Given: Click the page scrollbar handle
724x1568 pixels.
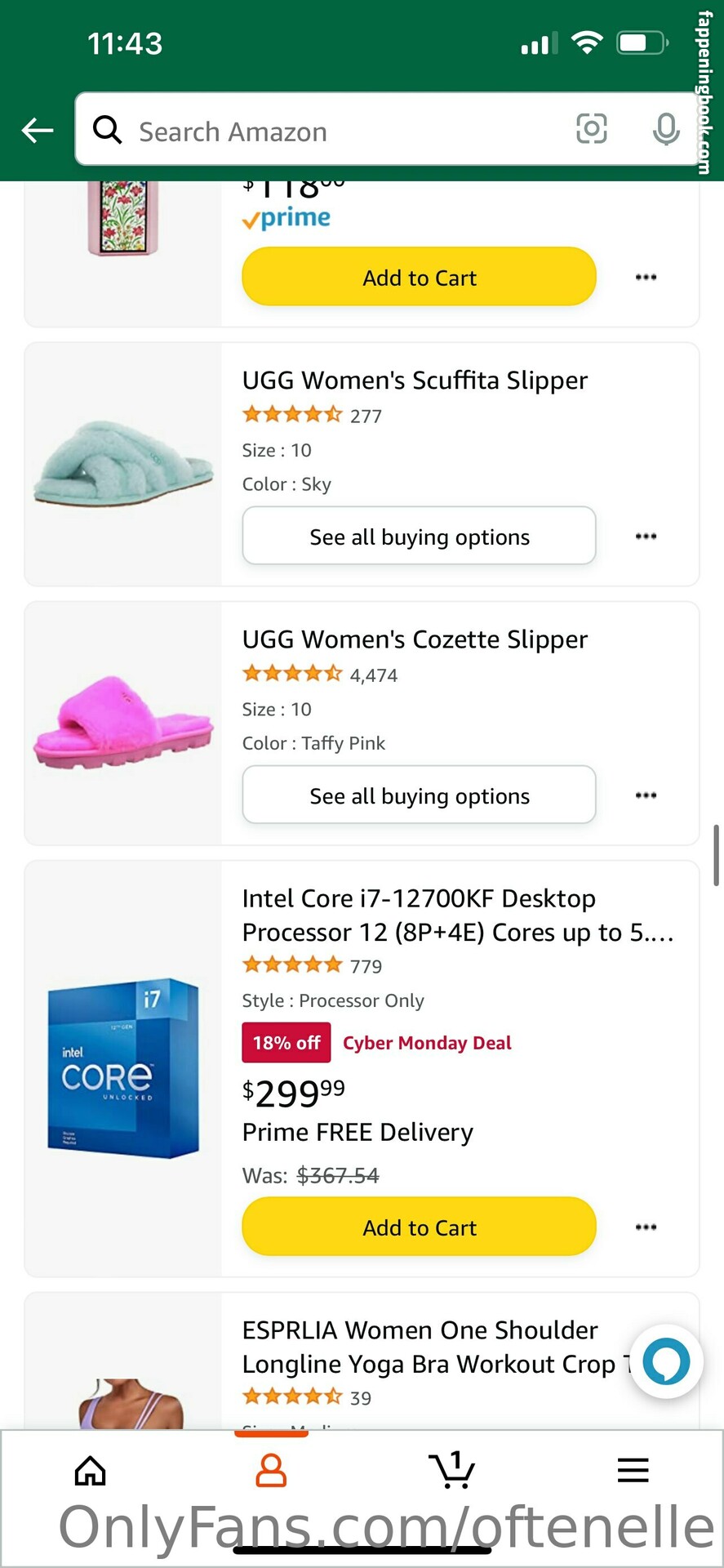Looking at the screenshot, I should coord(716,855).
